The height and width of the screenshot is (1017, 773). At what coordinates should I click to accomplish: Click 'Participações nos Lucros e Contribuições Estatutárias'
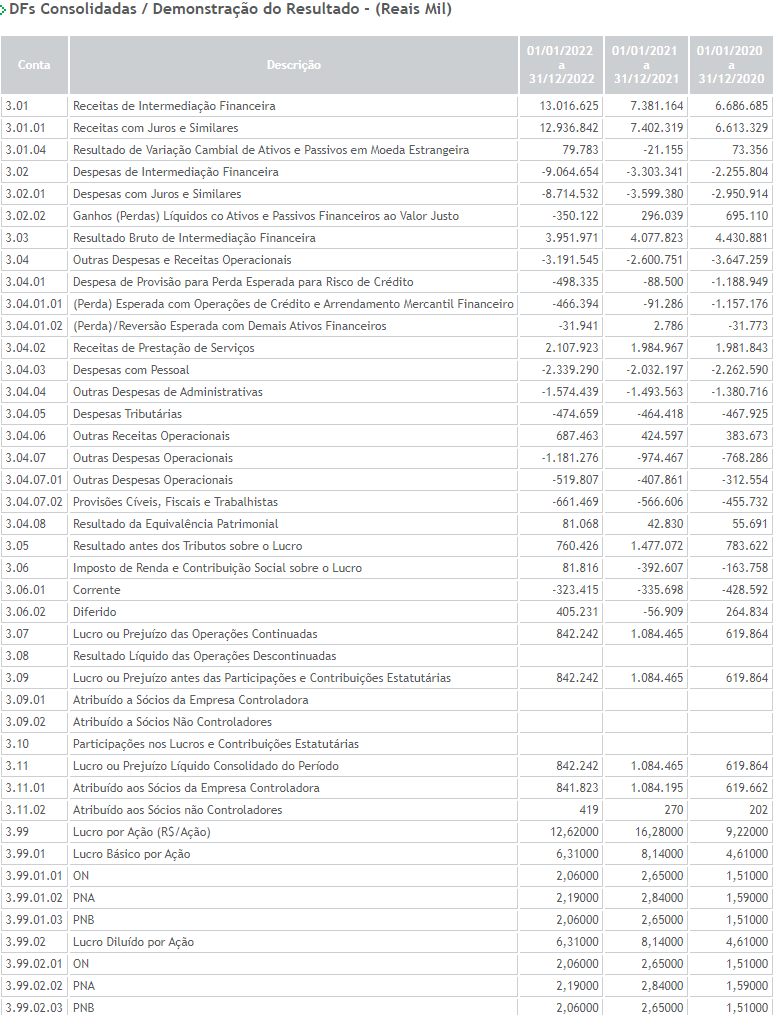pyautogui.click(x=216, y=745)
